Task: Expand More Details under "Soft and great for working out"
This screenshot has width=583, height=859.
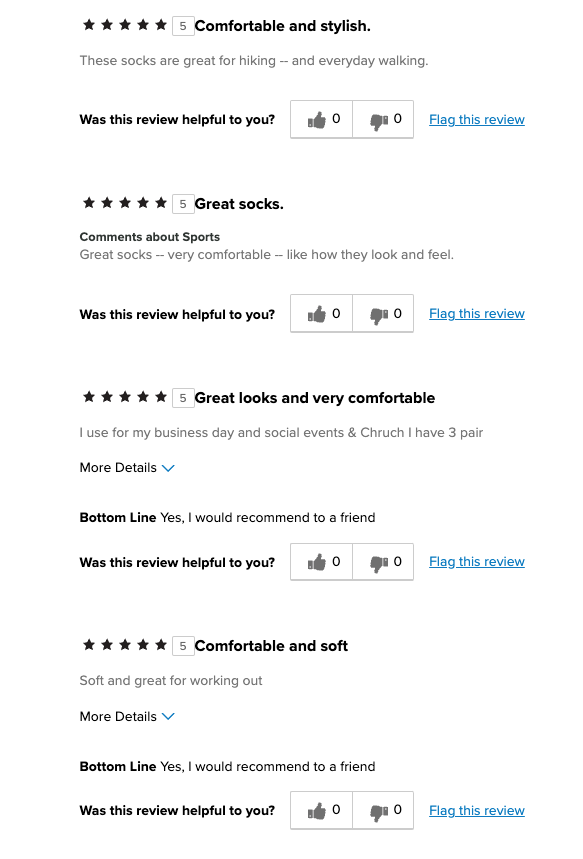Action: (x=127, y=717)
